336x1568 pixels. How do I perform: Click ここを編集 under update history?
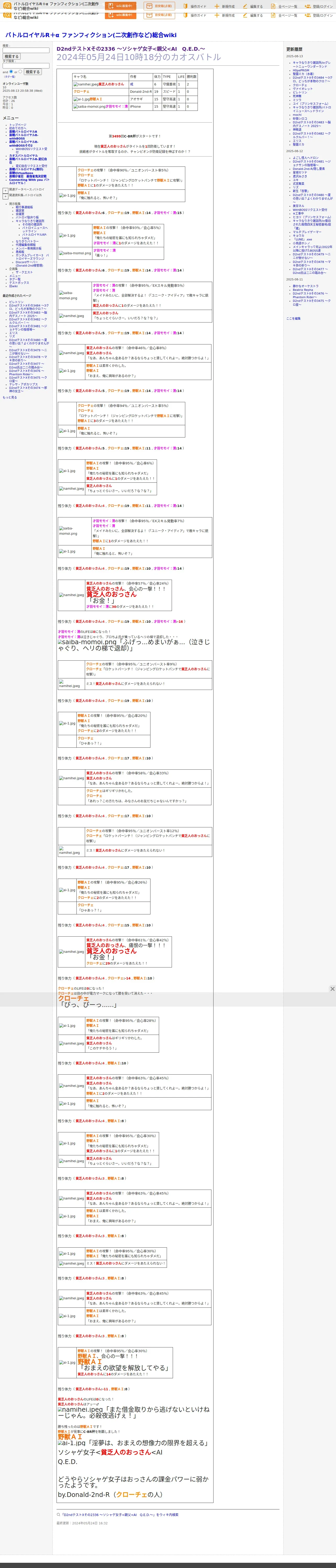tap(293, 318)
